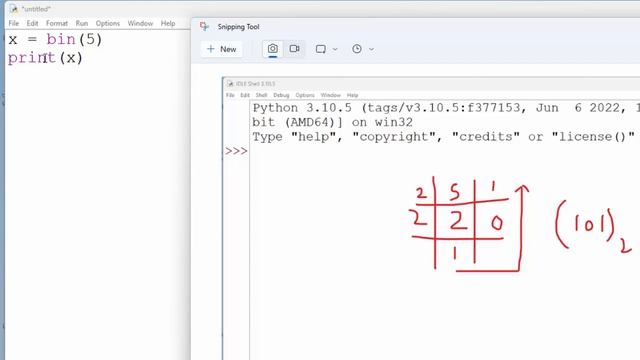Click the print(x) code line
Screen dimensions: 640x360
click(45, 58)
